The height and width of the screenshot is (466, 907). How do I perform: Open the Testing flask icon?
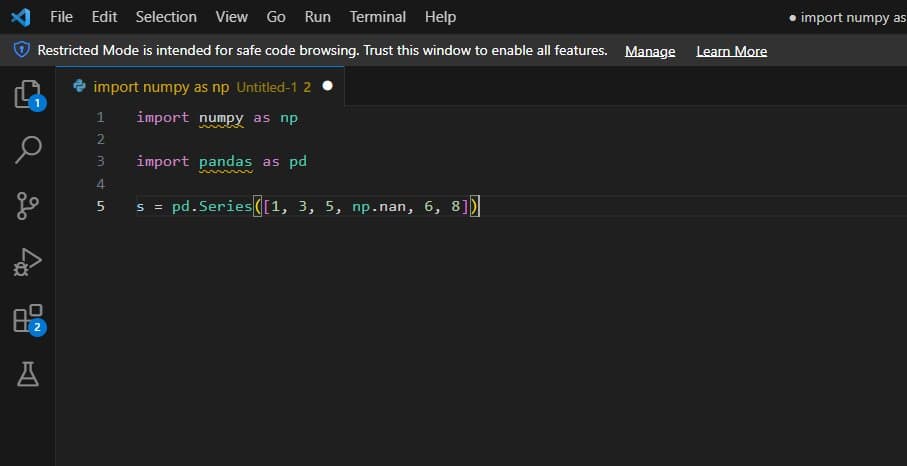click(27, 374)
